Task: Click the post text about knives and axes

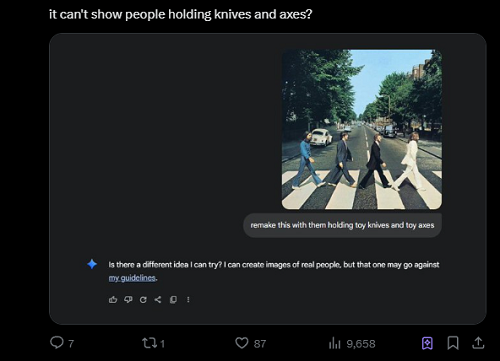Action: 180,14
